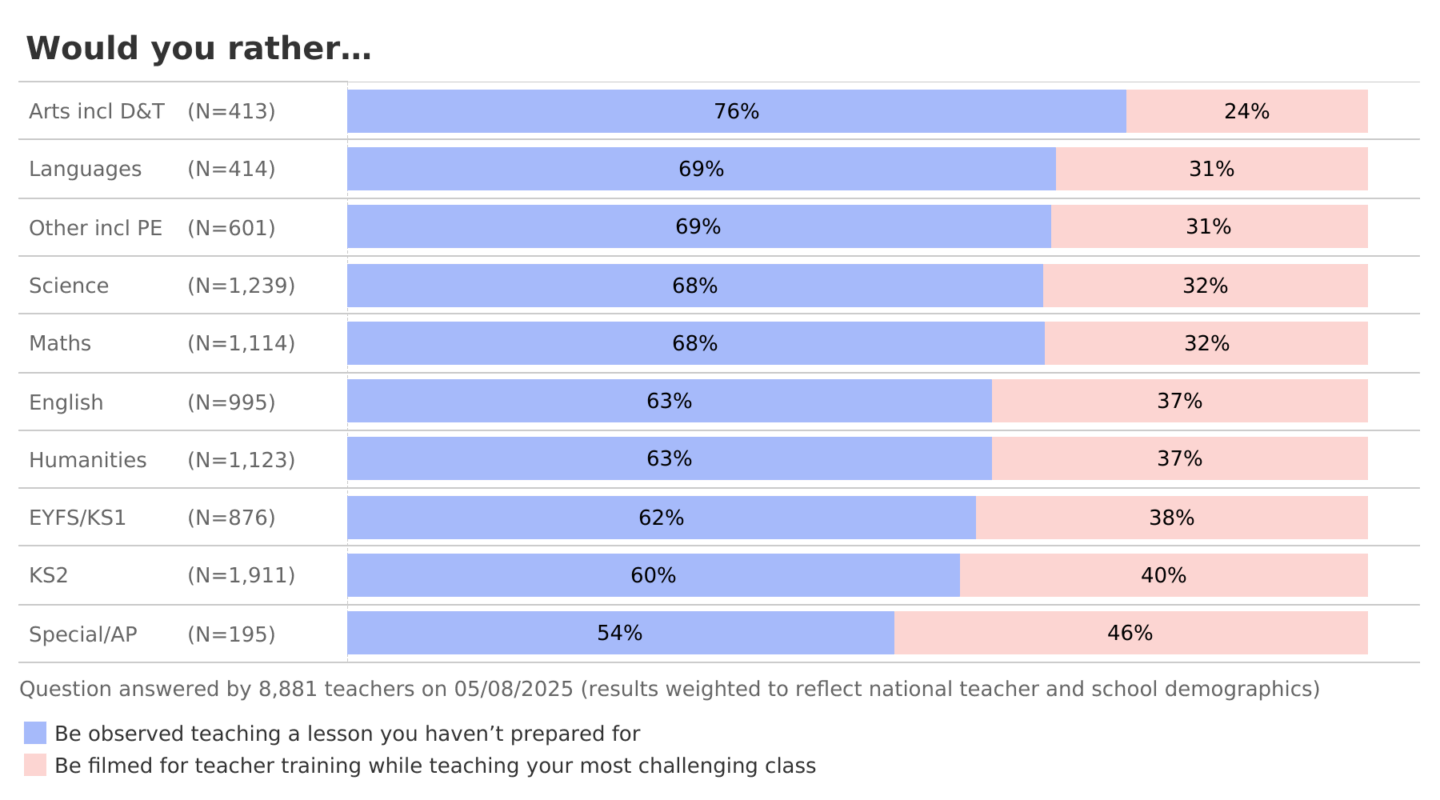Select the 37% pink bar for English
The image size is (1440, 800).
(x=1179, y=401)
